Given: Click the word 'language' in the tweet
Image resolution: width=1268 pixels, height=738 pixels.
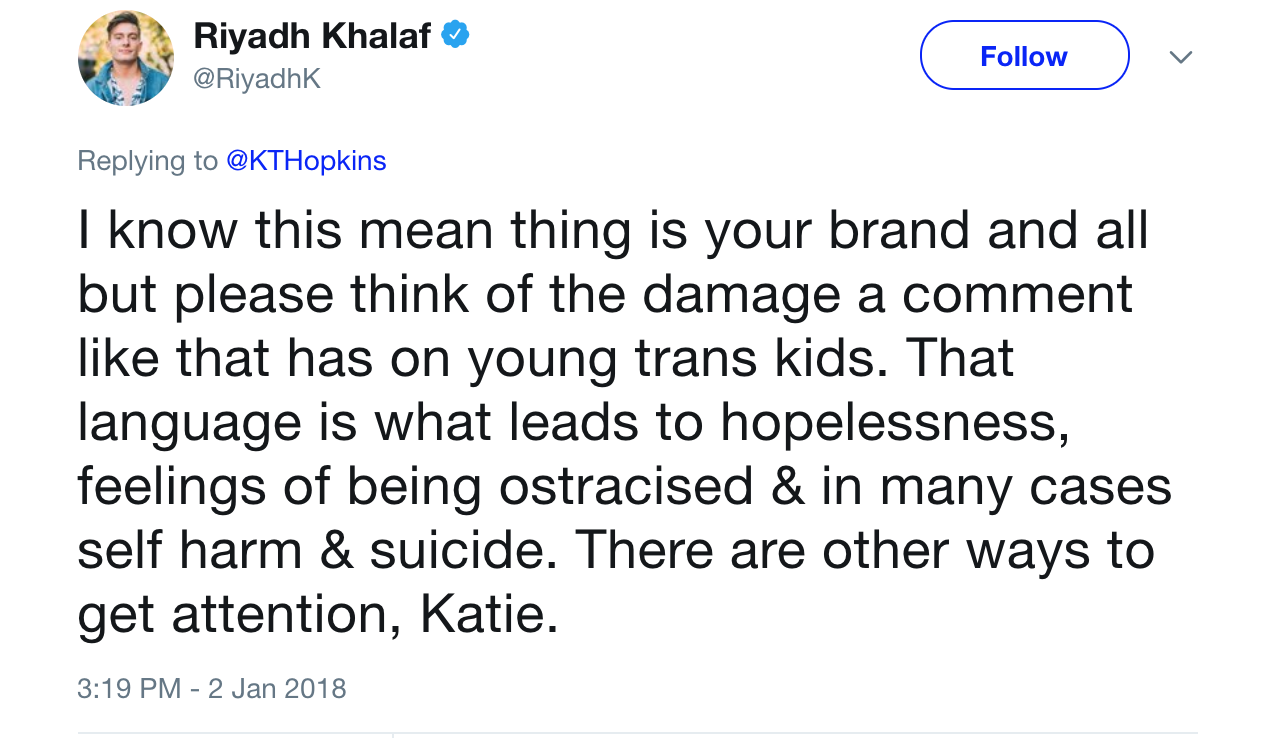Looking at the screenshot, I should pyautogui.click(x=189, y=425).
